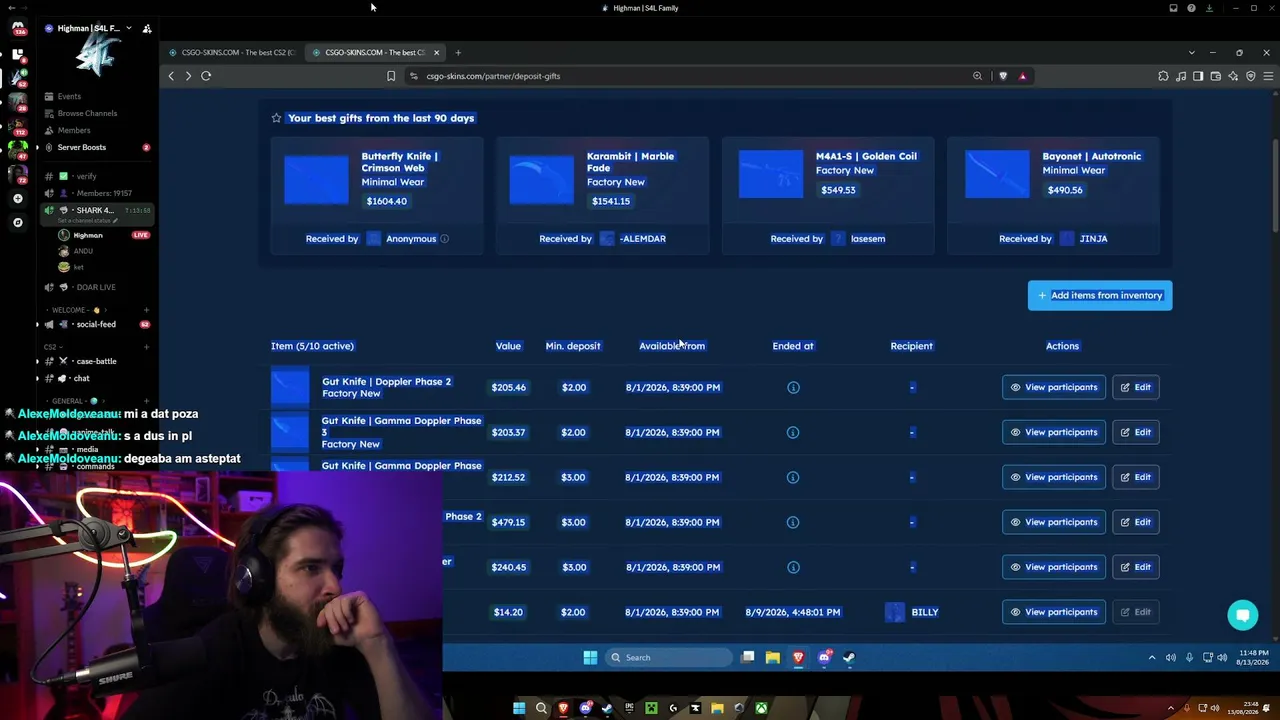
Task: Open the Windows Start menu
Action: 590,657
